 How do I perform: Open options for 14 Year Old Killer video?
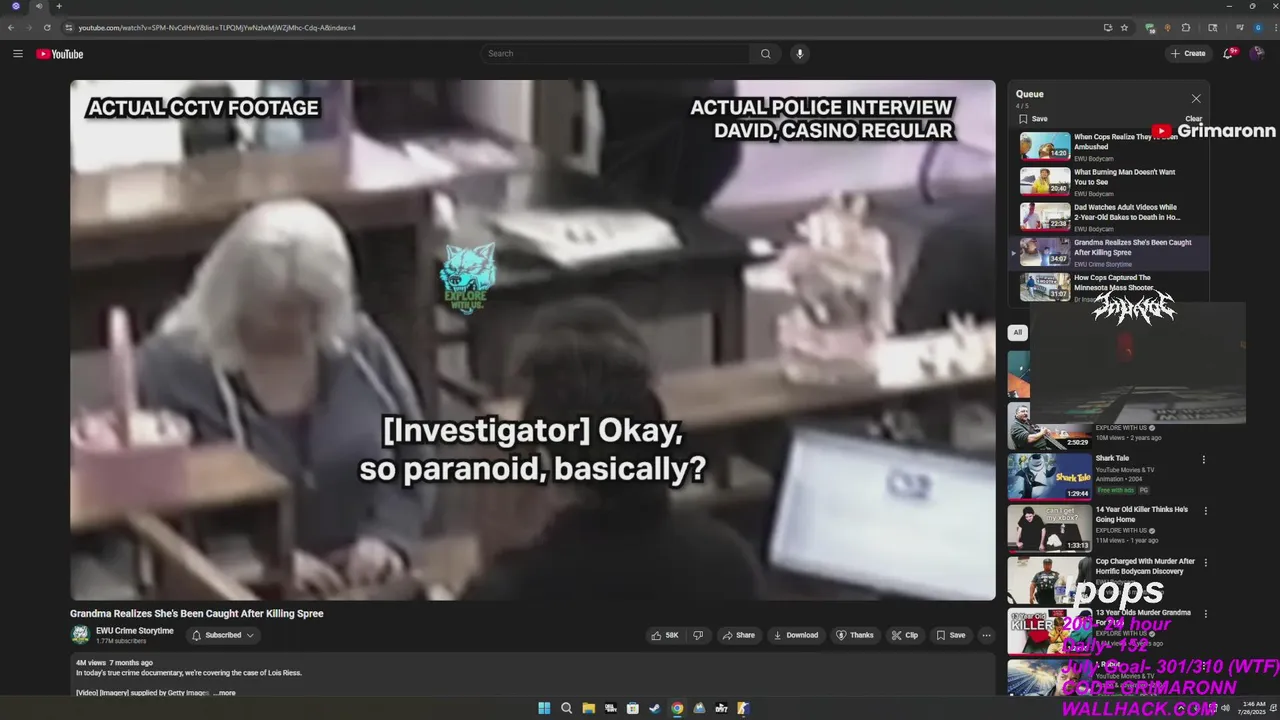[1205, 511]
